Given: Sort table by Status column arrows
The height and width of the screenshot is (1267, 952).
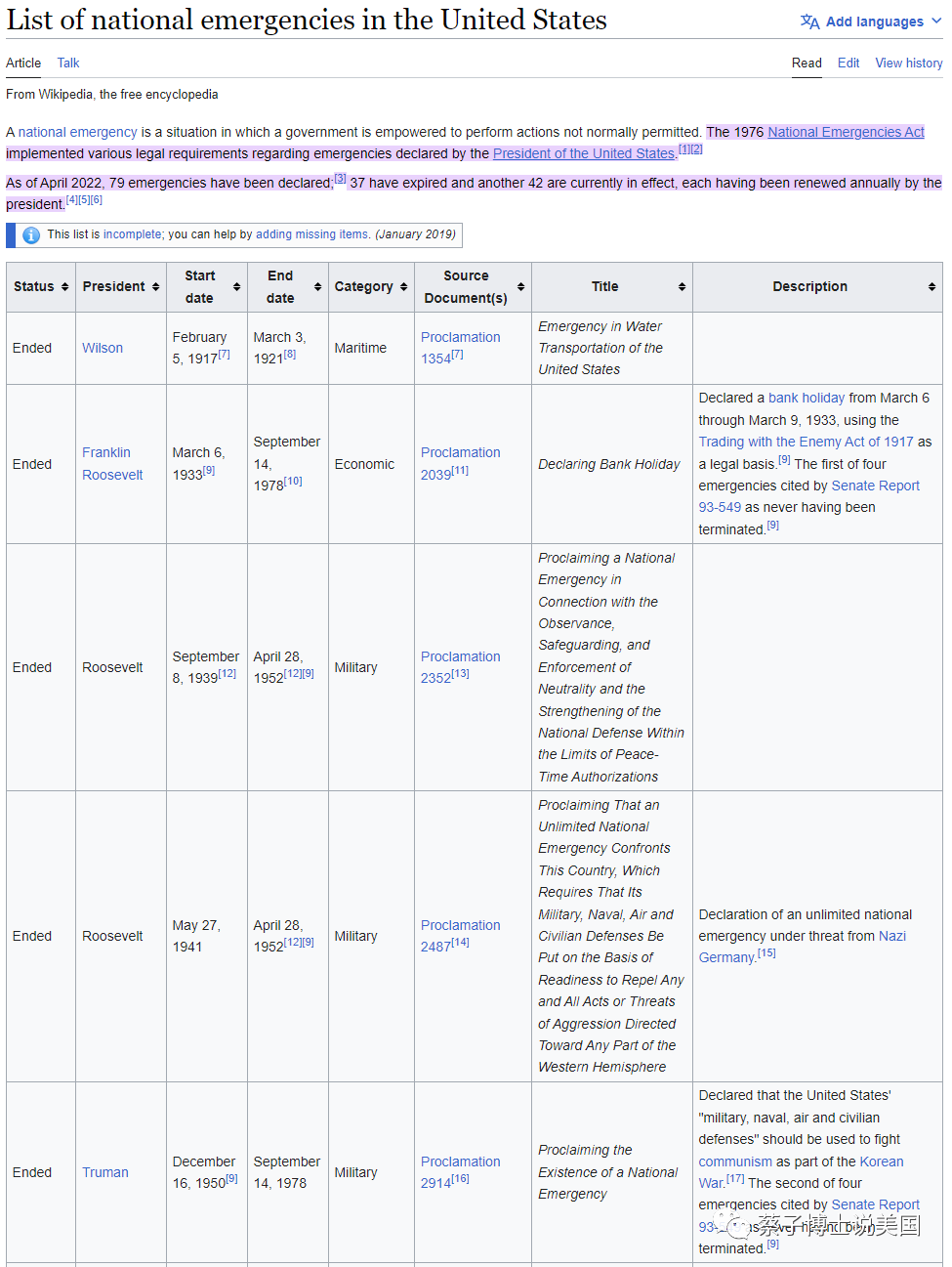Looking at the screenshot, I should click(65, 287).
